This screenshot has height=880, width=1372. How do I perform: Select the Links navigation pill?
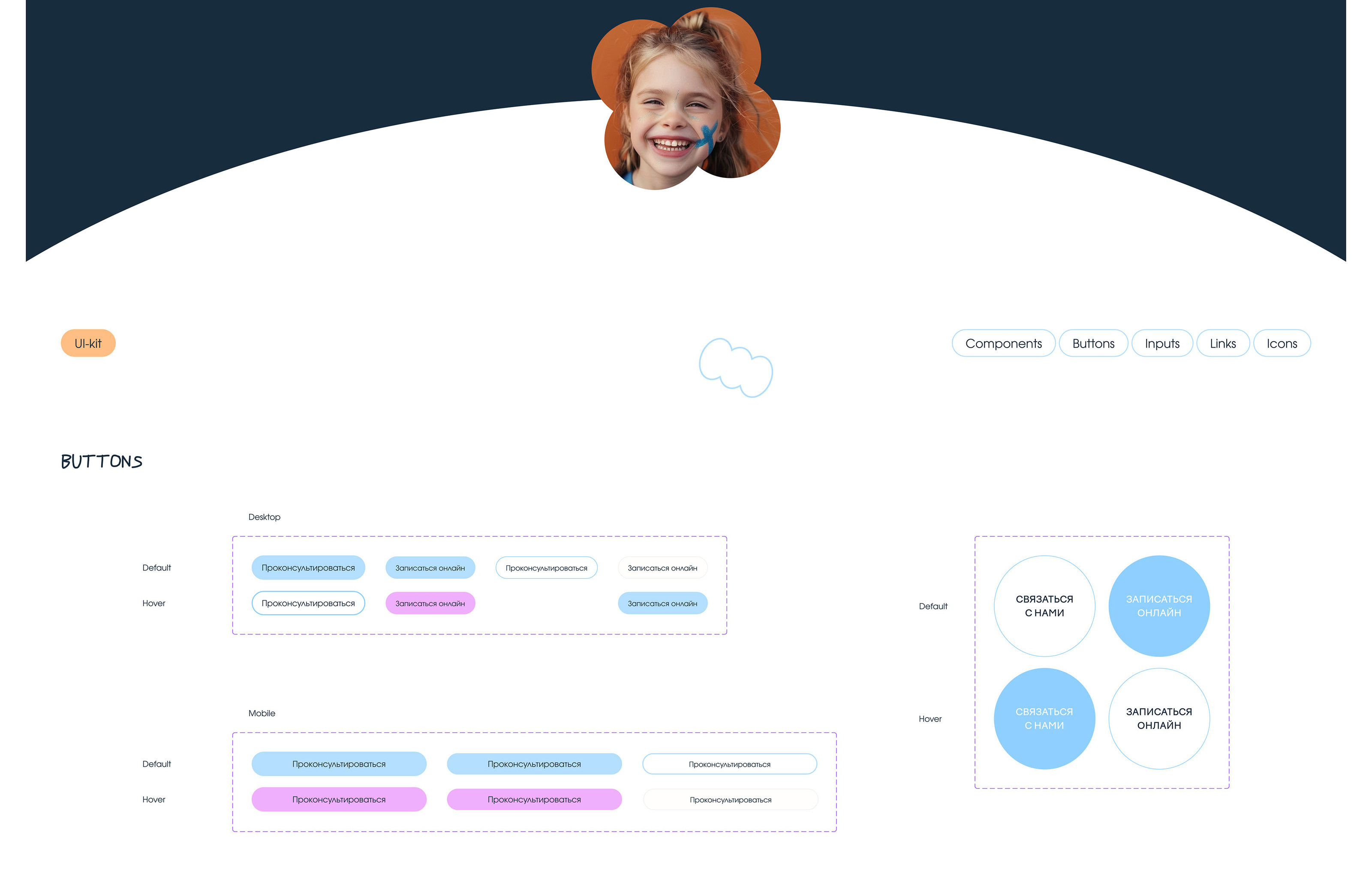pos(1222,343)
